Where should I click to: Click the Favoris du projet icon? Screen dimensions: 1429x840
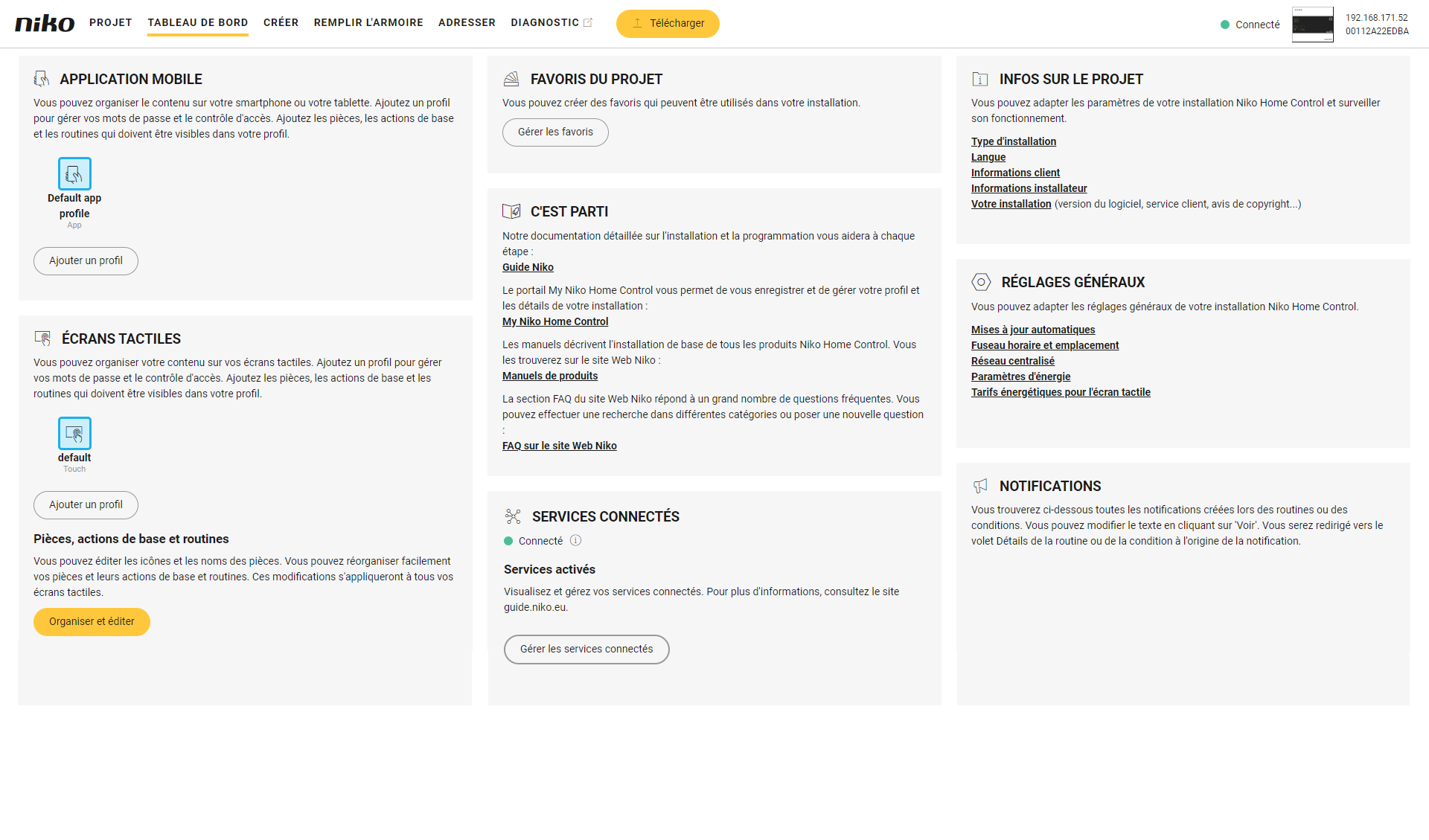click(x=511, y=79)
